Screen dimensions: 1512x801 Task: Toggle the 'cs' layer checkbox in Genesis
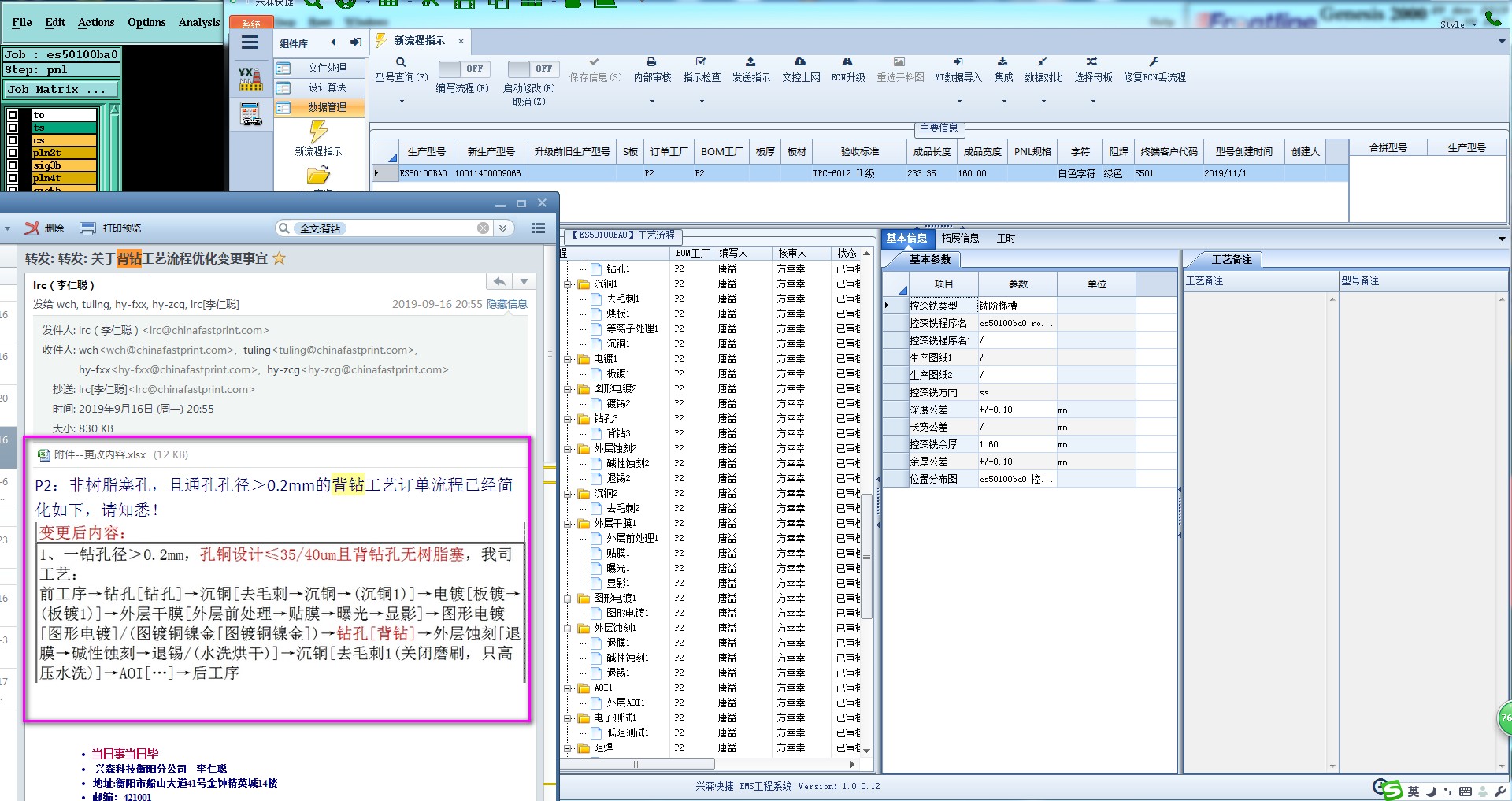pyautogui.click(x=13, y=140)
